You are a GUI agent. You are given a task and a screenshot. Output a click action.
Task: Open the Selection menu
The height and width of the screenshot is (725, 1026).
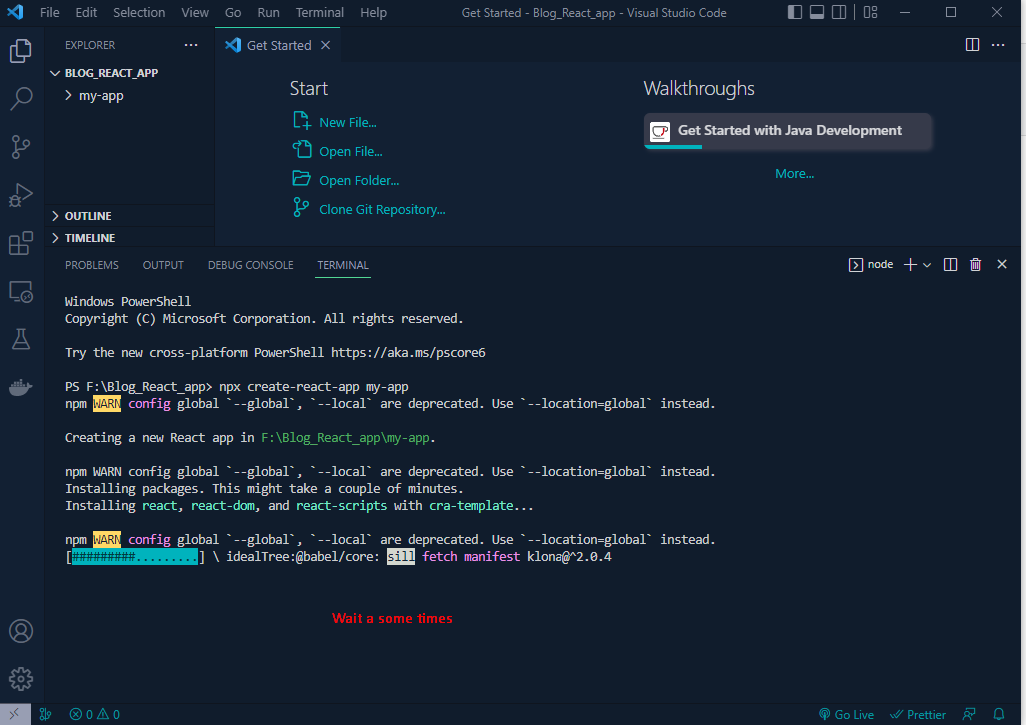coord(139,12)
